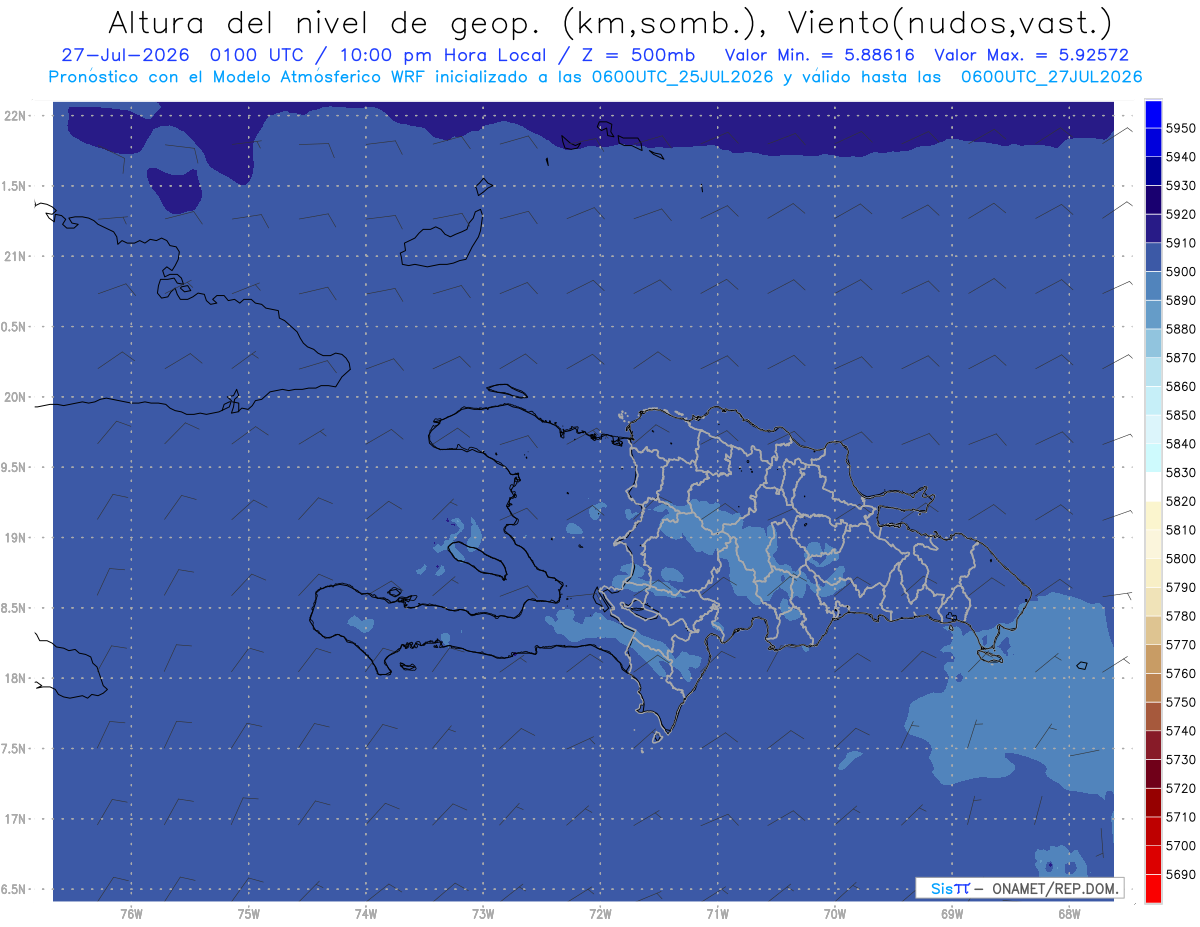
Task: Click the 21N latitude label
Action: [x=17, y=256]
